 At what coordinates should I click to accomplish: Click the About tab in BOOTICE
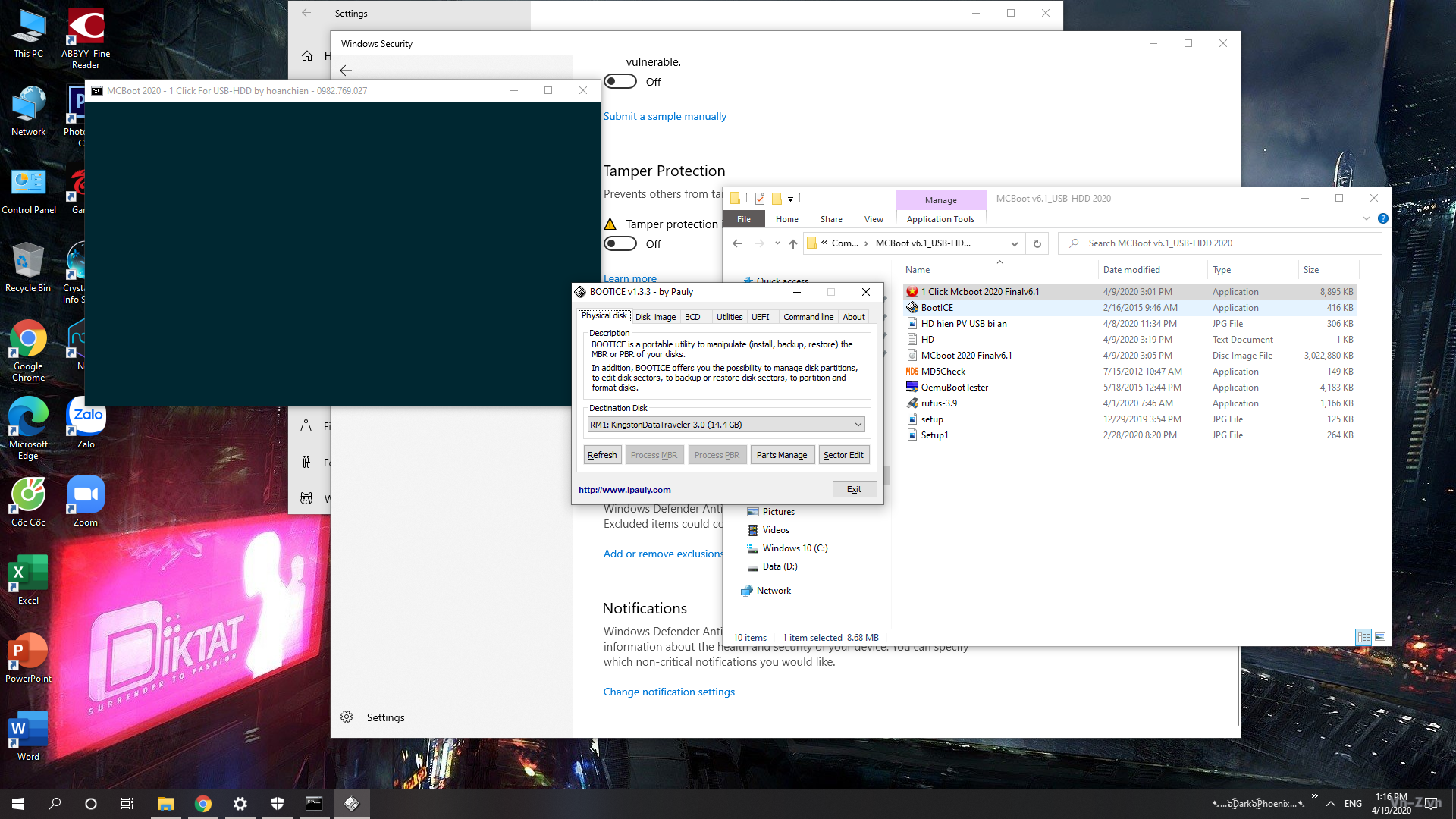pos(852,316)
